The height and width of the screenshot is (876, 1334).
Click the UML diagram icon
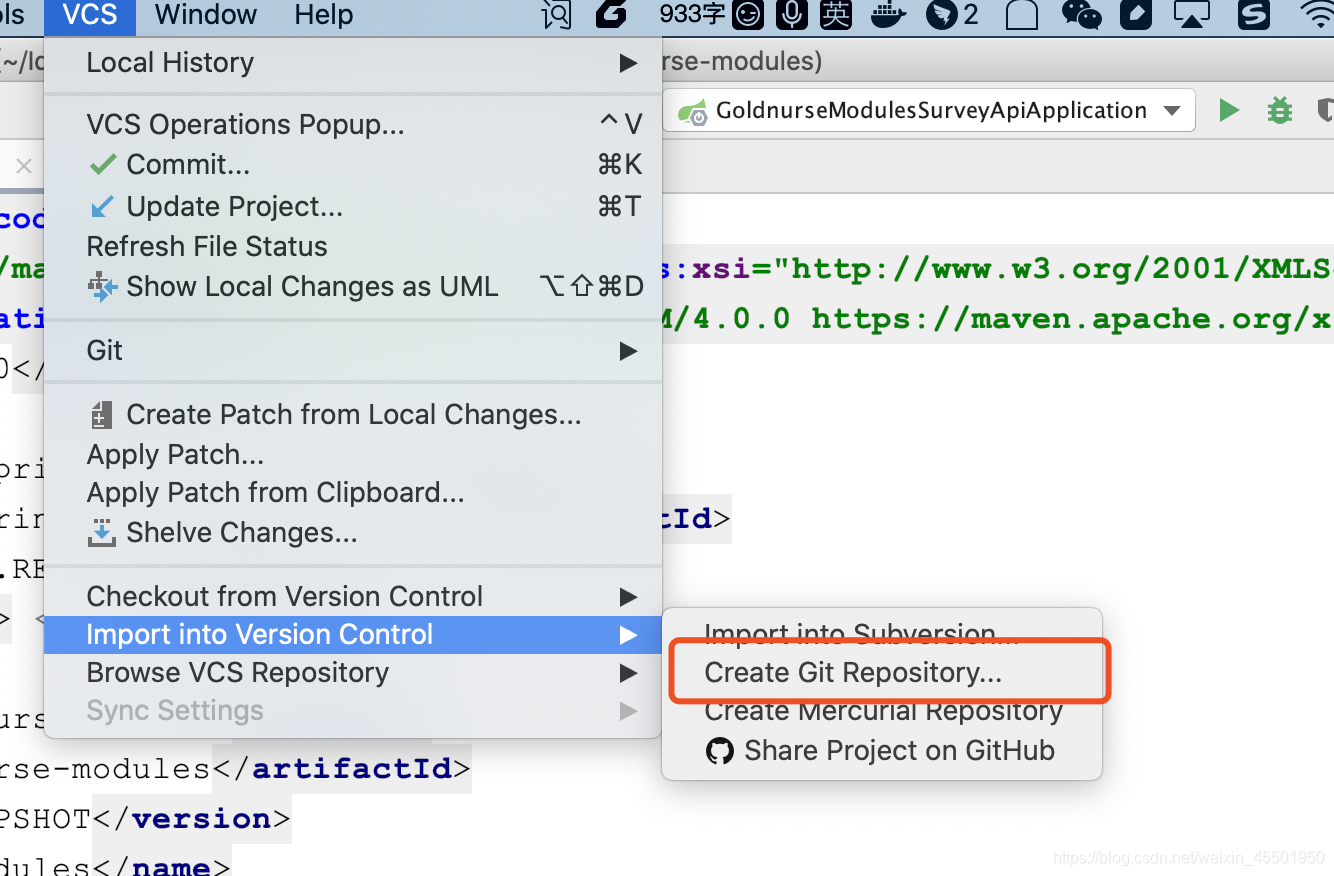(102, 287)
